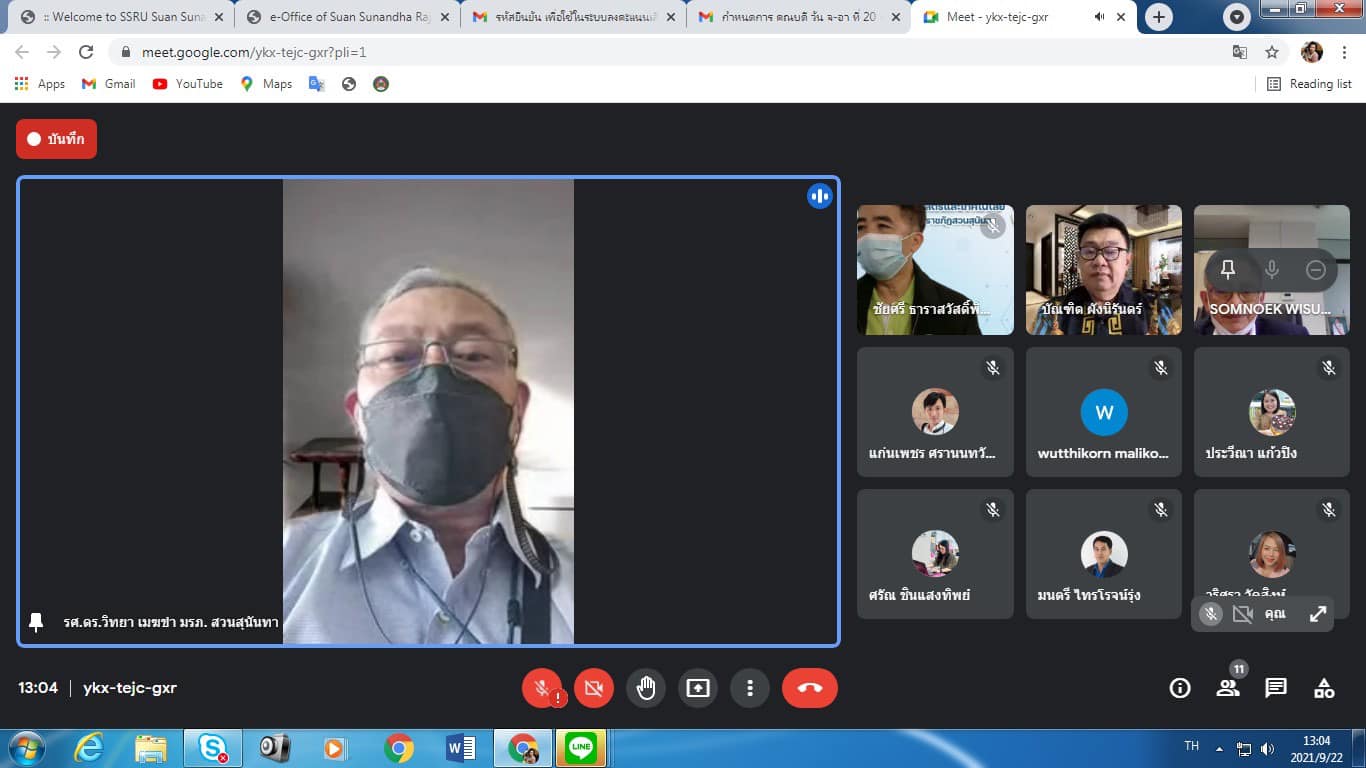
Task: Open the Chrome profile dropdown arrow by the tabs
Action: (1237, 17)
